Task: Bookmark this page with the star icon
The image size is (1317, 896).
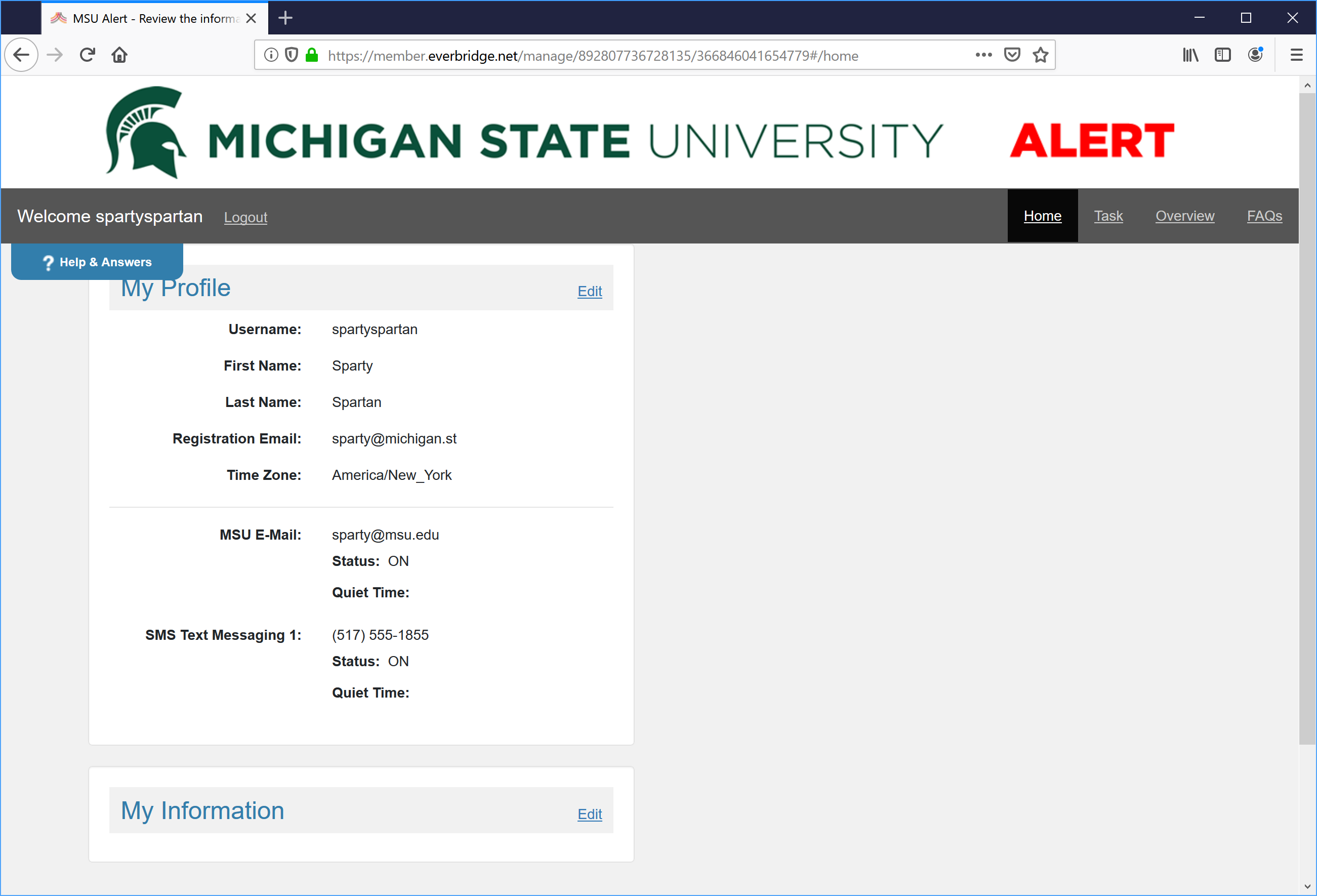Action: pos(1040,55)
